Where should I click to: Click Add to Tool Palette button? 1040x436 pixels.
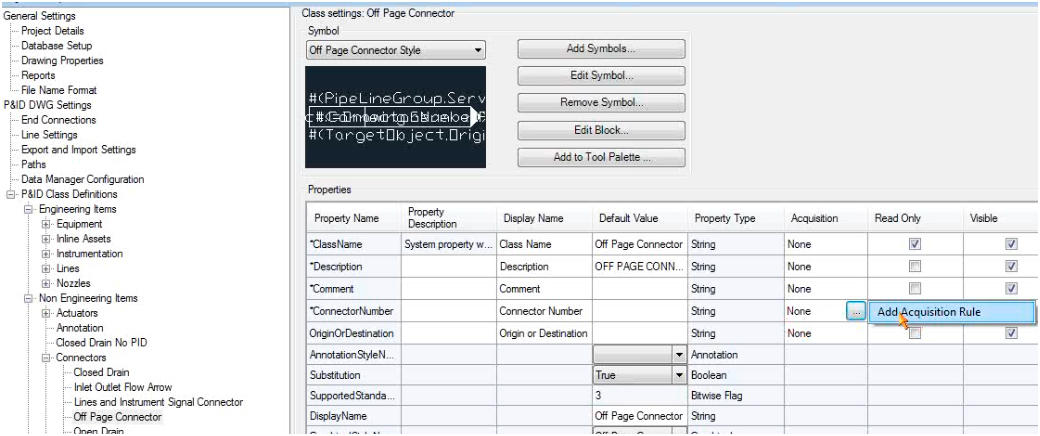(601, 157)
